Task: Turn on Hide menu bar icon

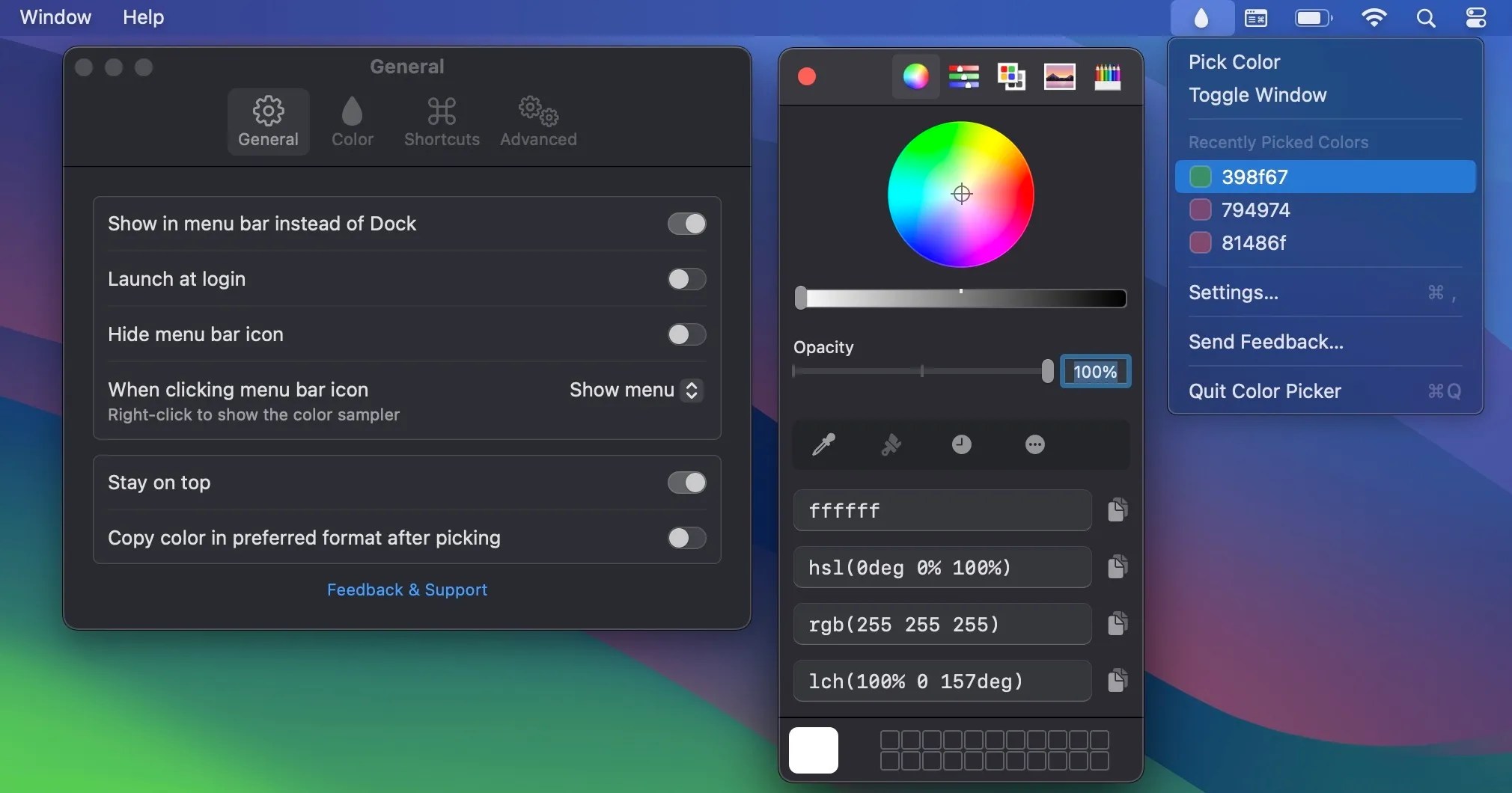Action: 686,334
